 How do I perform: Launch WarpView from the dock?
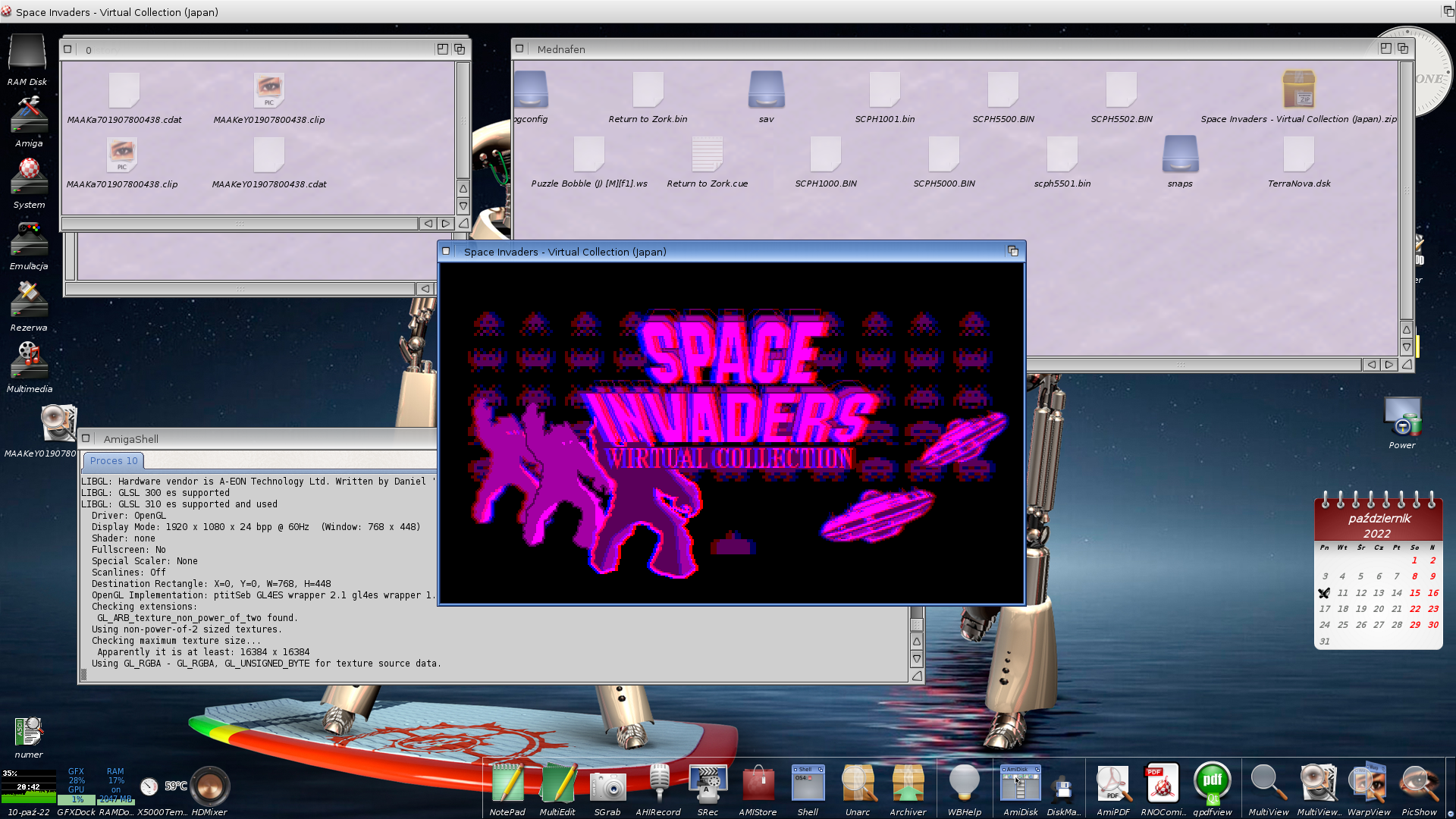click(x=1369, y=784)
